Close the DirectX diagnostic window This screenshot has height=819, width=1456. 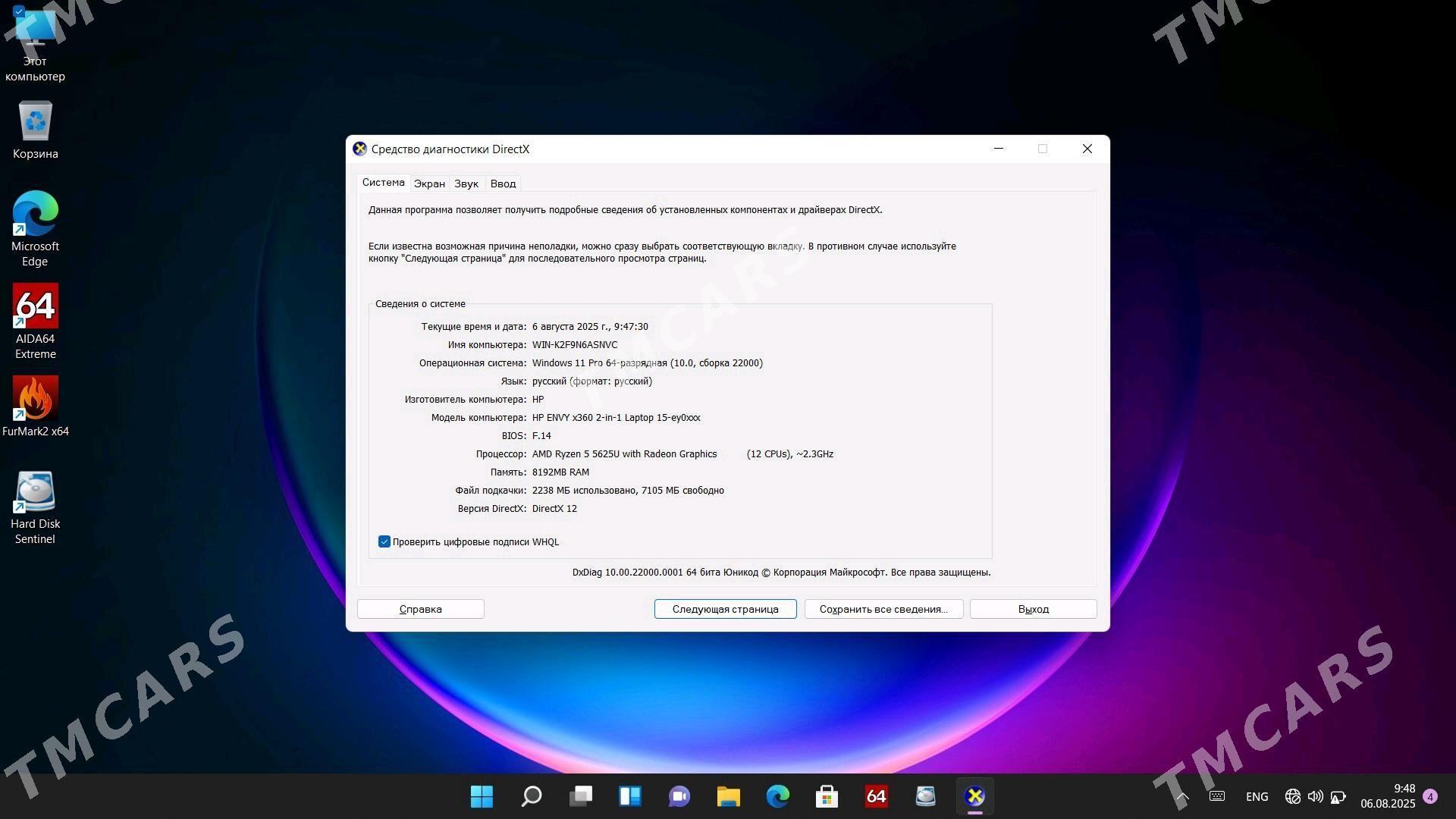point(1087,149)
